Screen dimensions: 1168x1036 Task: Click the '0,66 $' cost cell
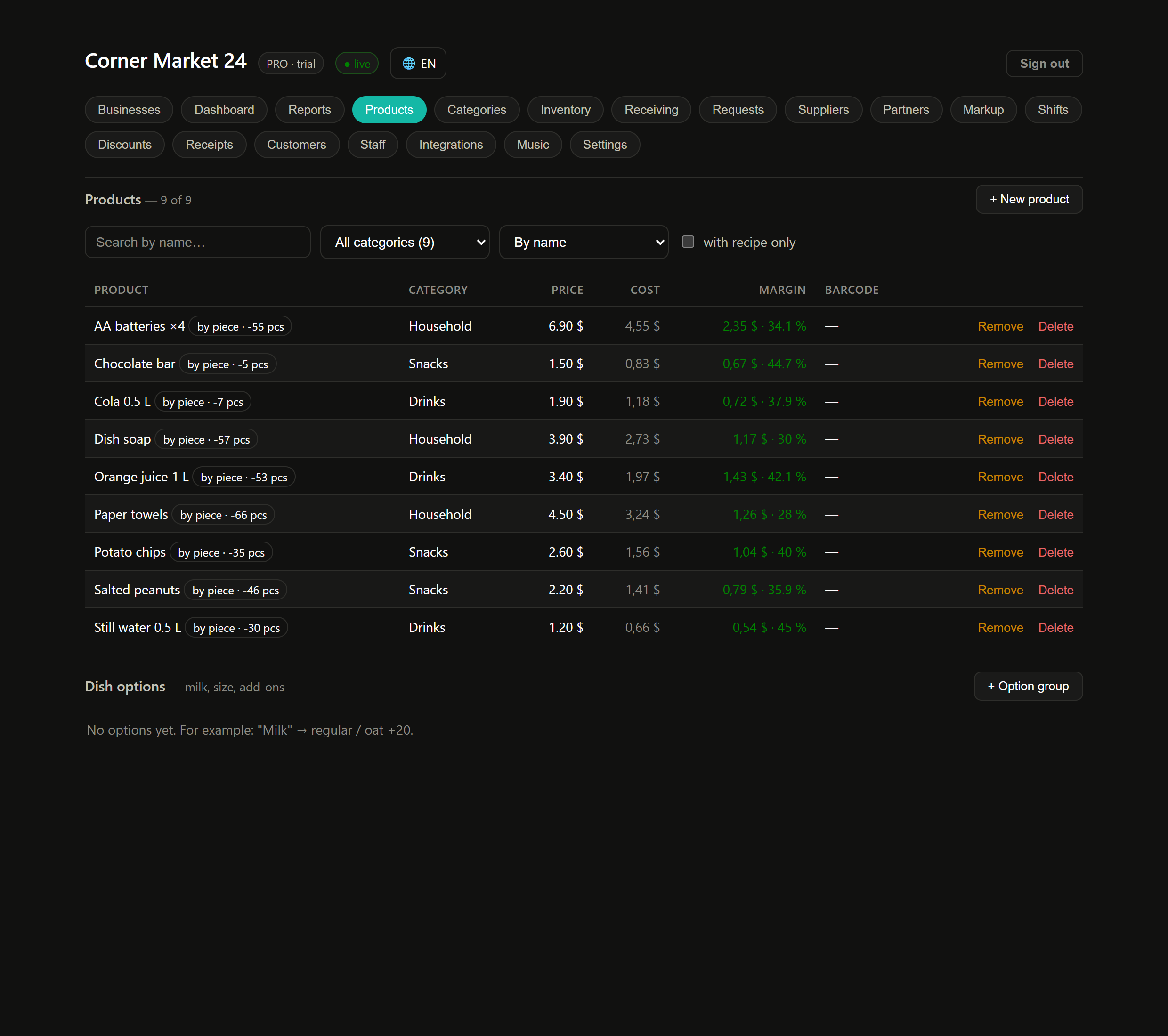(x=642, y=628)
